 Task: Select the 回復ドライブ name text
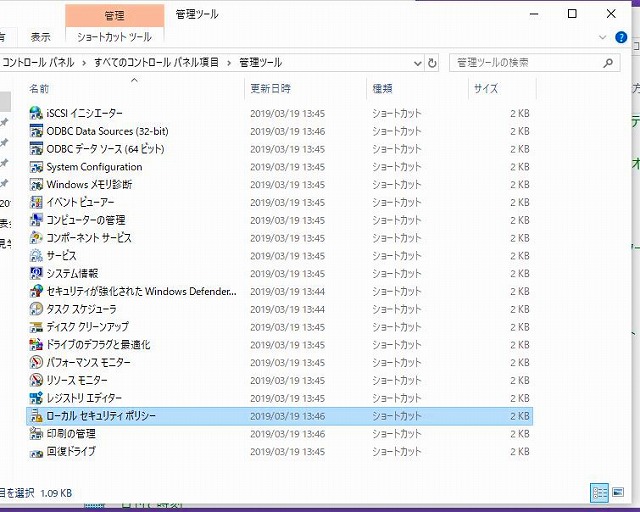tap(71, 452)
